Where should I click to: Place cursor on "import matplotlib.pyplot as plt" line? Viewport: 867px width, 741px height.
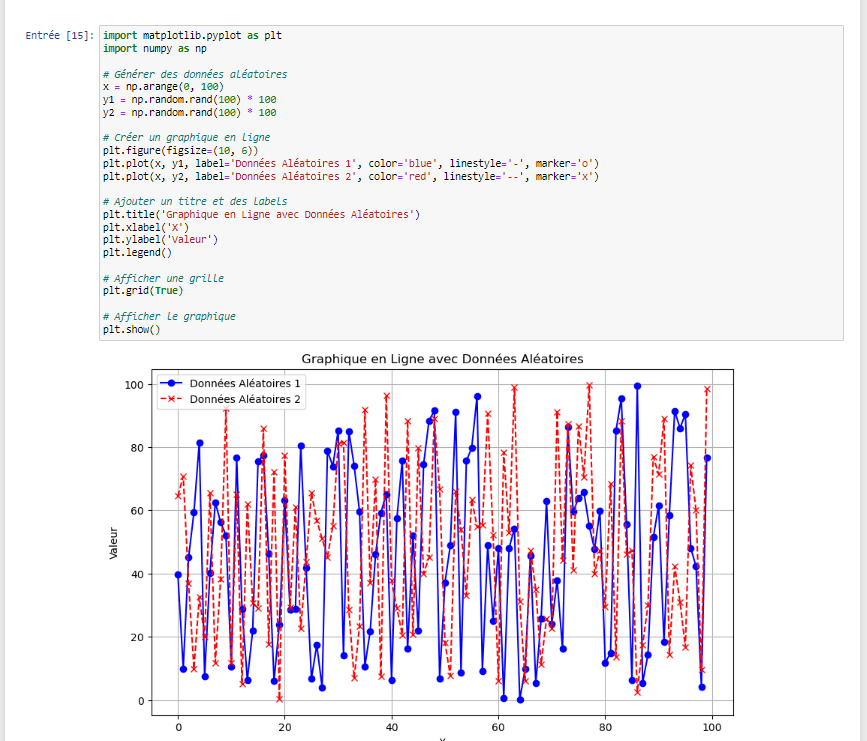pyautogui.click(x=192, y=35)
